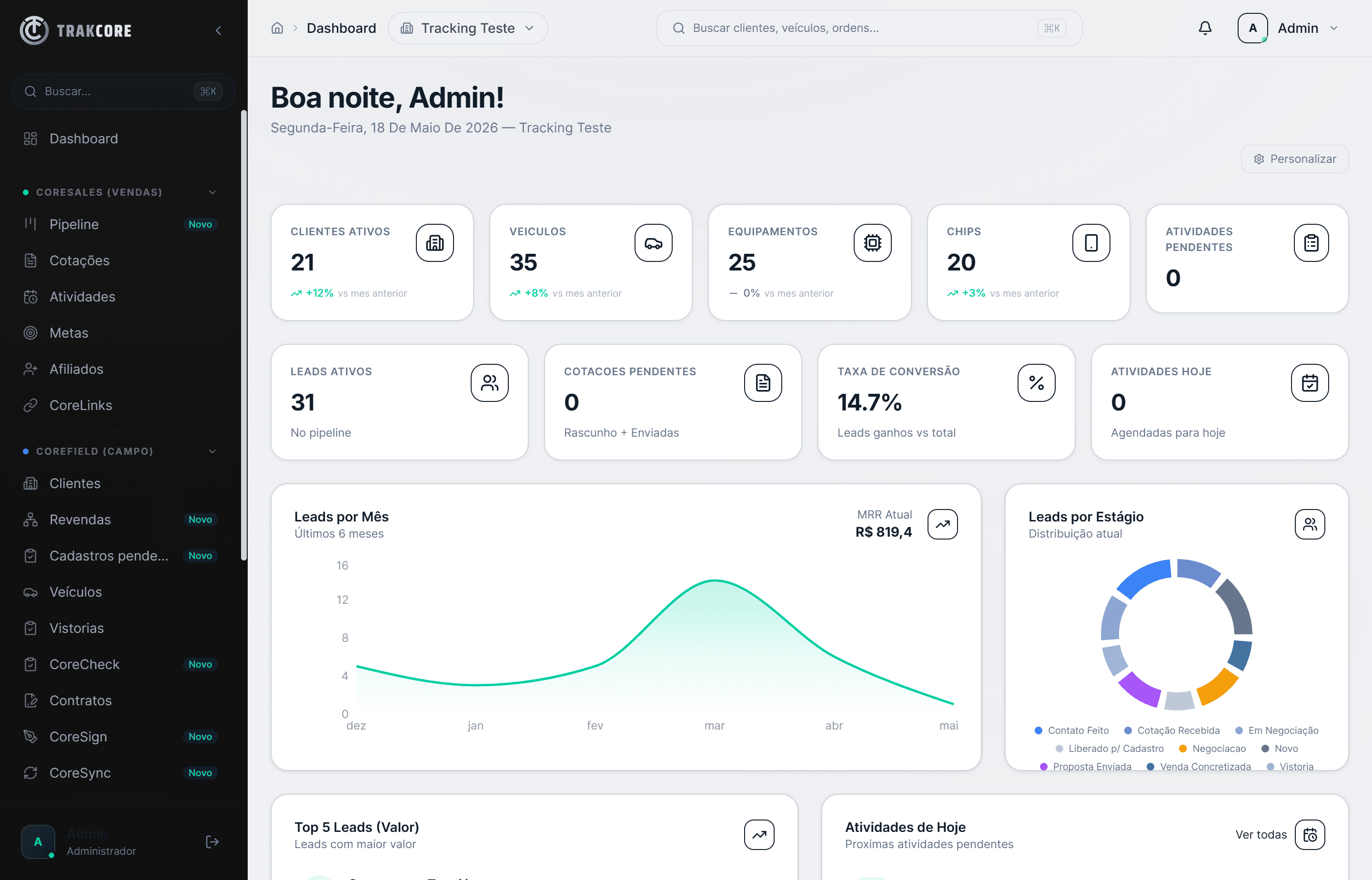Click the Equipamentos chip processor icon
The image size is (1372, 880).
pos(872,243)
